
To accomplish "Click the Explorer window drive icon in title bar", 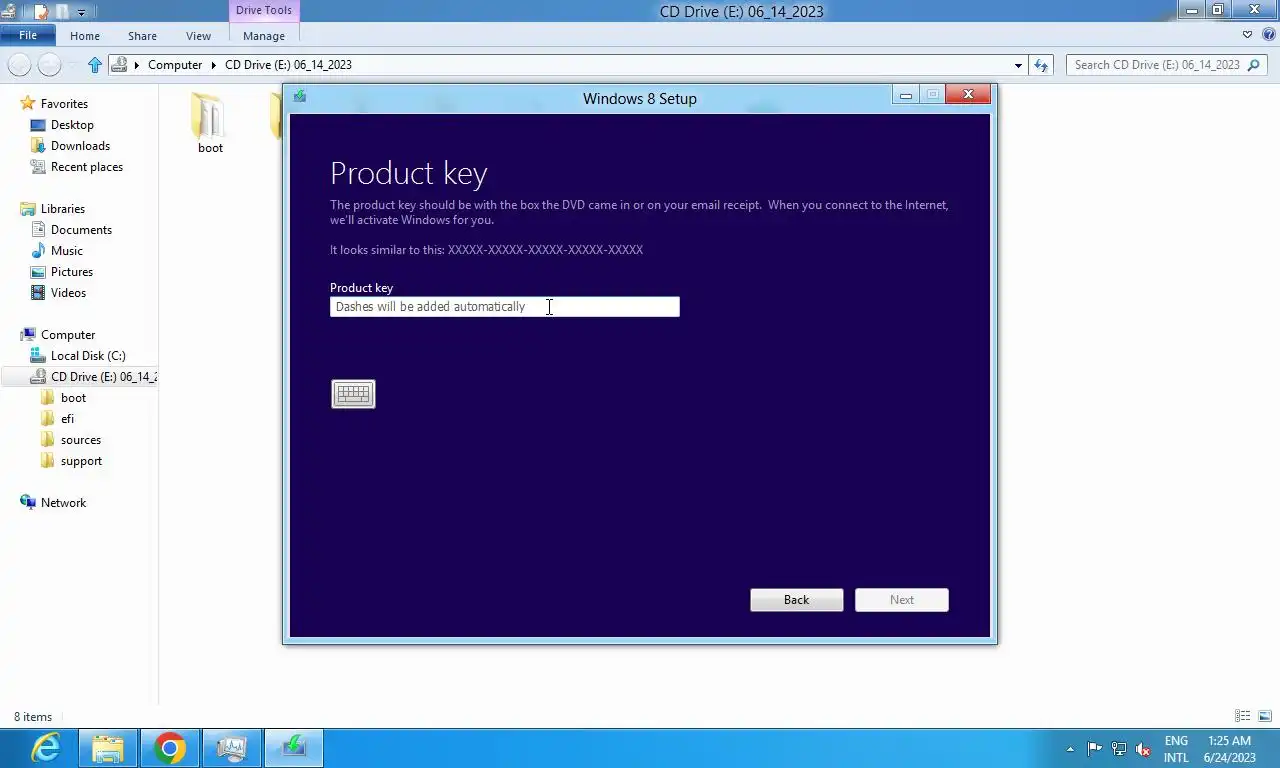I will (x=8, y=12).
